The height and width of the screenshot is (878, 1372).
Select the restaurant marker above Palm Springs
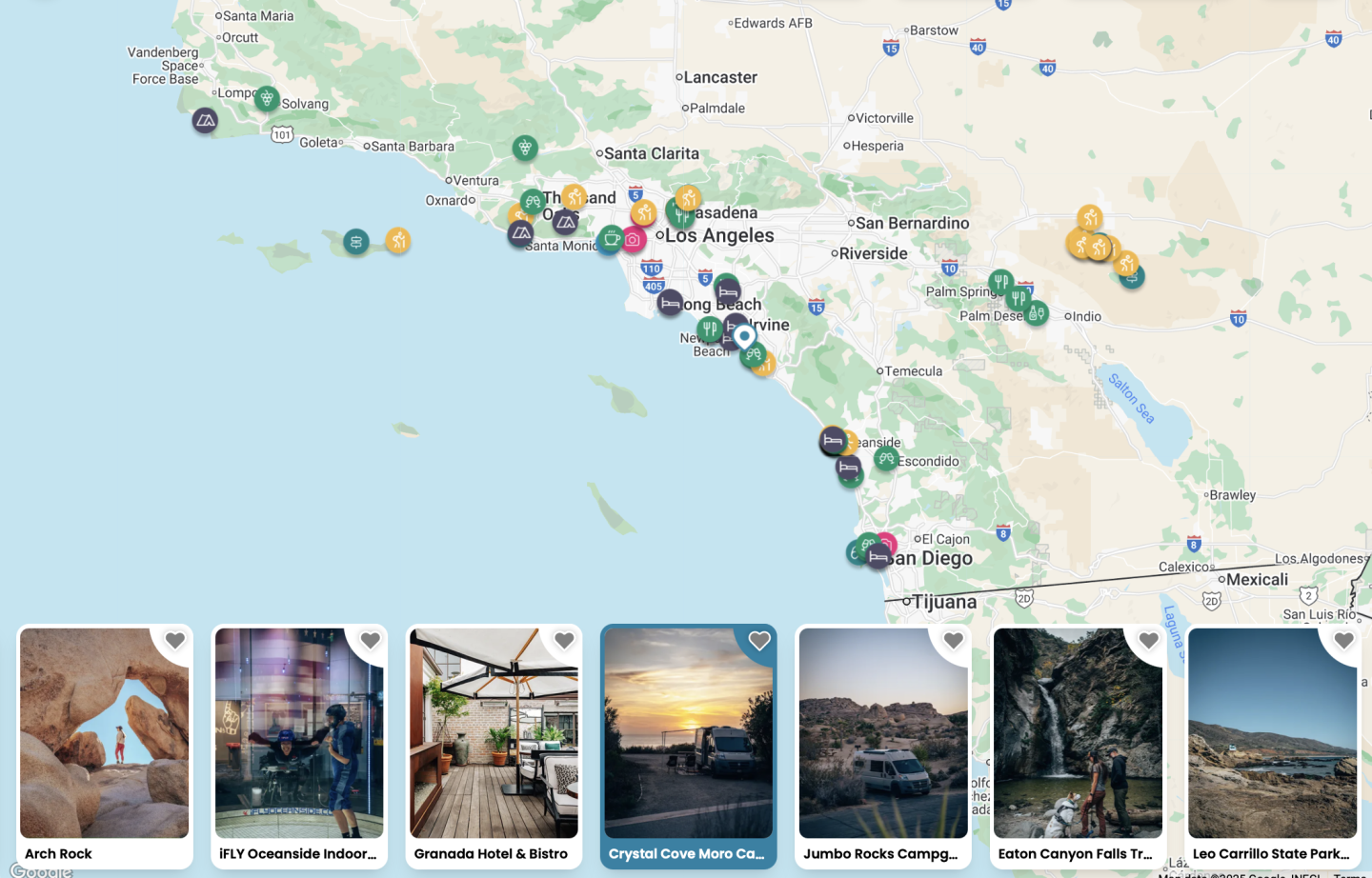1000,282
